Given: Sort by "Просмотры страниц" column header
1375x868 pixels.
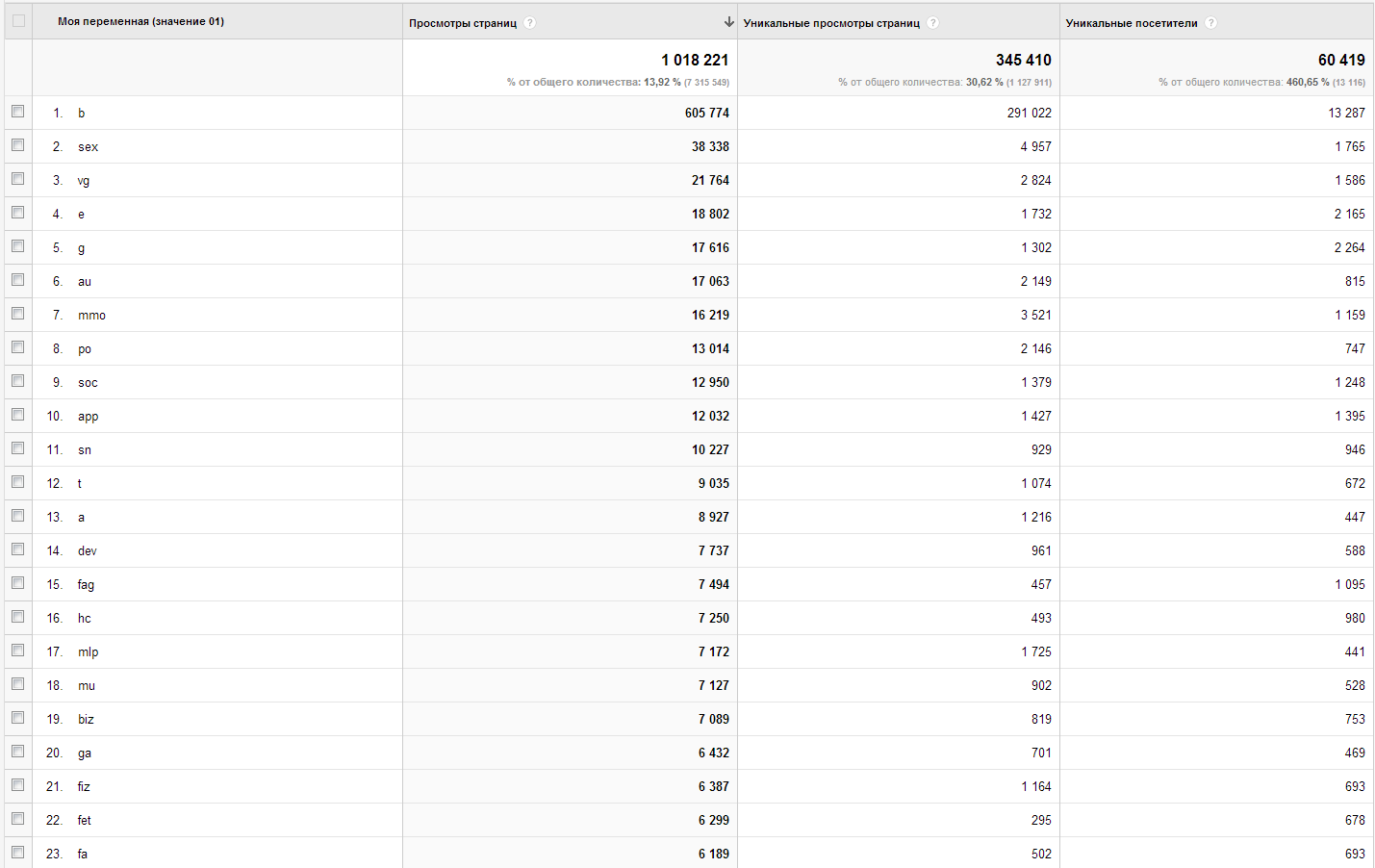Looking at the screenshot, I should coord(463,23).
